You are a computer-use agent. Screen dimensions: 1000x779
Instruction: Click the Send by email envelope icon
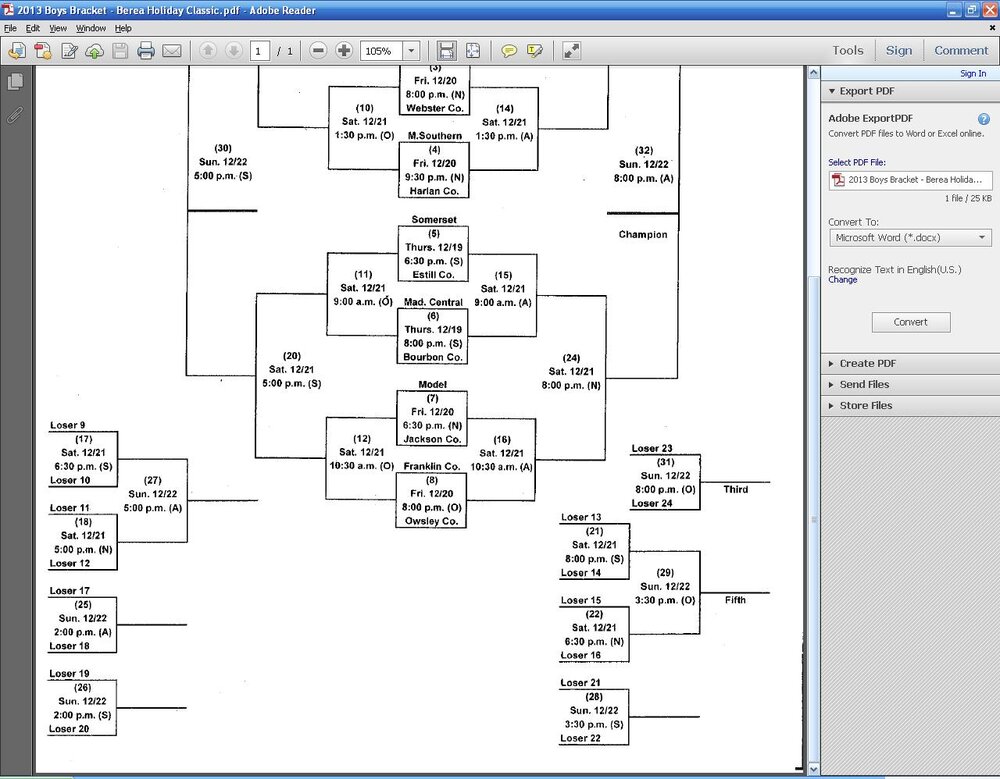coord(172,51)
